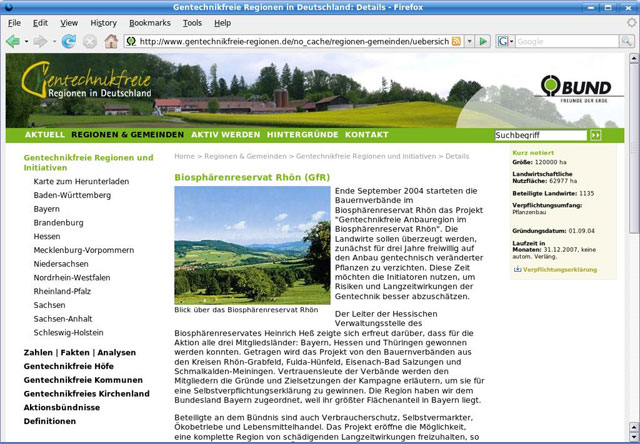This screenshot has height=444, width=640.
Task: Open the File menu
Action: click(x=14, y=23)
